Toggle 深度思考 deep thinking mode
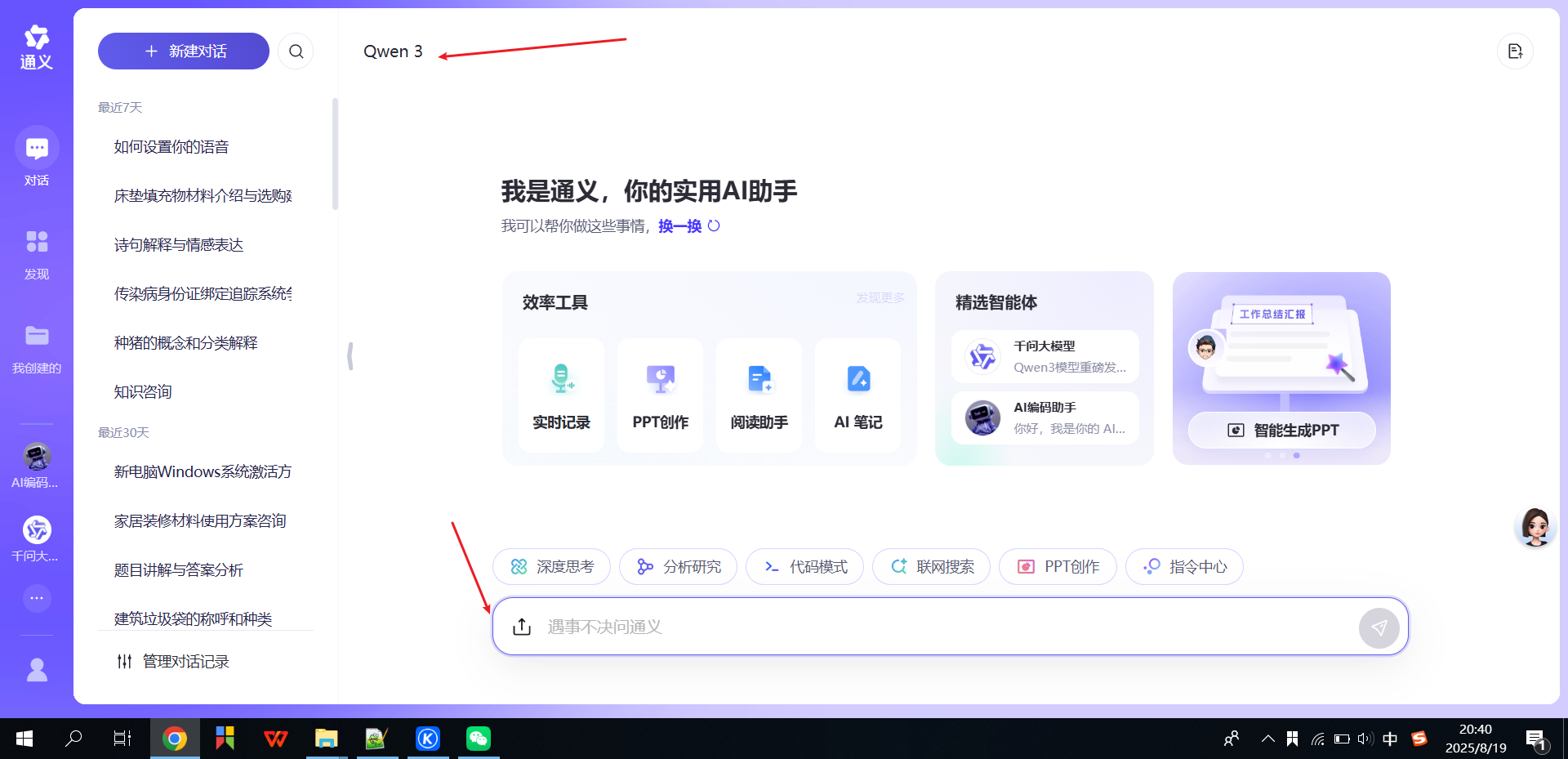The image size is (1568, 759). tap(551, 567)
